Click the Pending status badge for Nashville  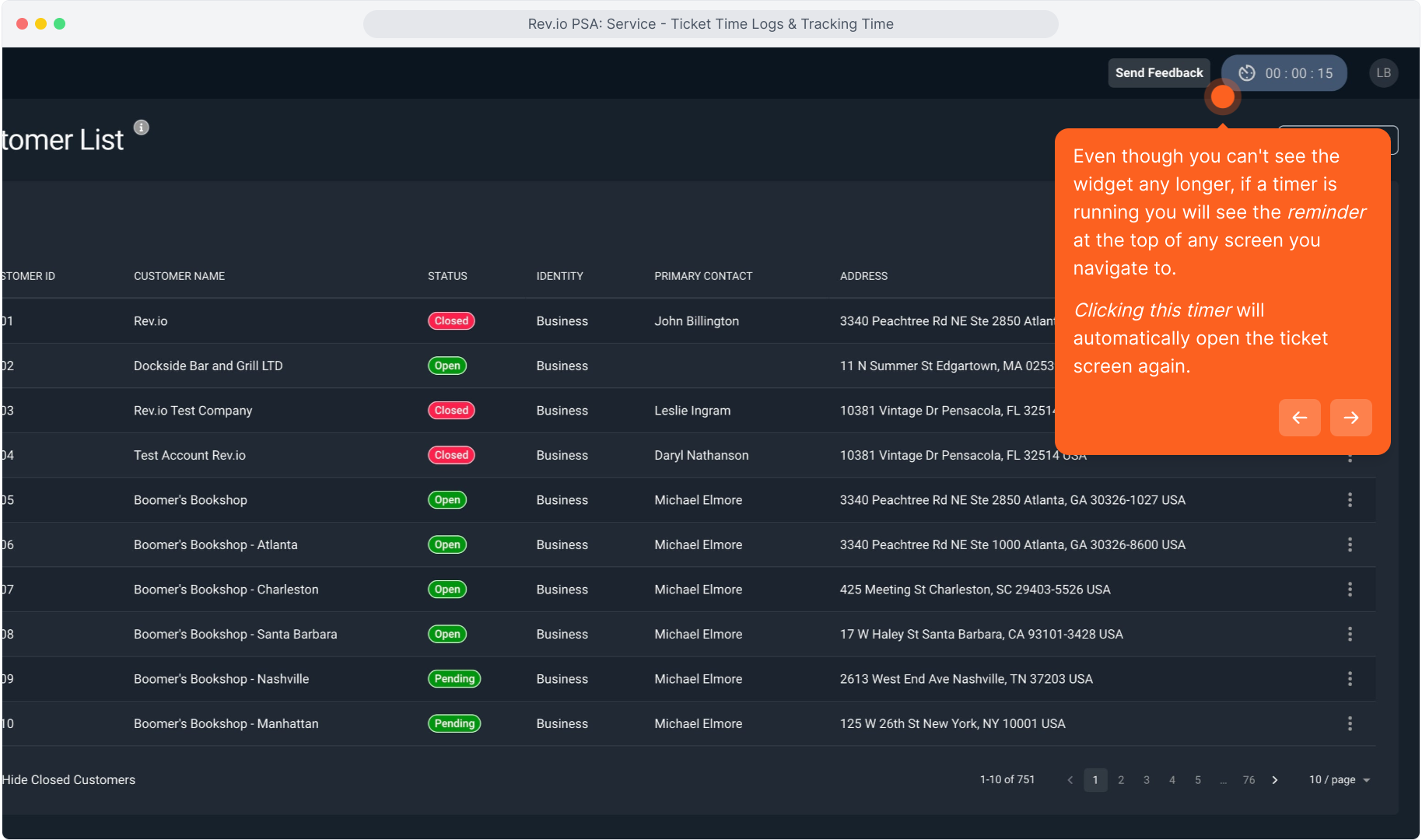[454, 679]
